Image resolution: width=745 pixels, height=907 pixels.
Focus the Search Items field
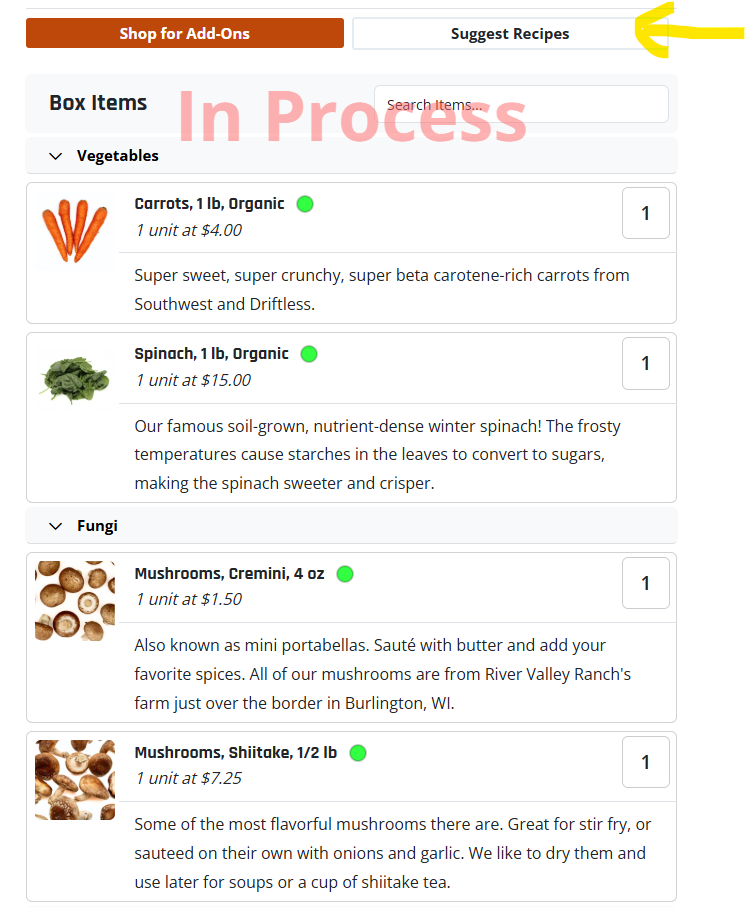pyautogui.click(x=521, y=104)
